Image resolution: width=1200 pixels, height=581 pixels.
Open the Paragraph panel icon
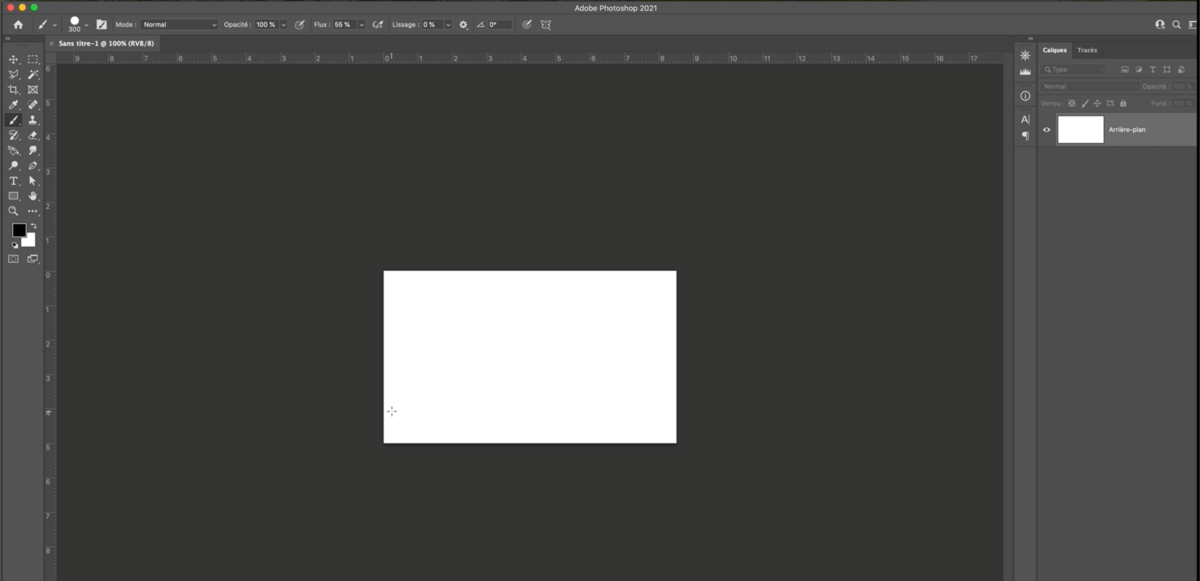[1025, 135]
